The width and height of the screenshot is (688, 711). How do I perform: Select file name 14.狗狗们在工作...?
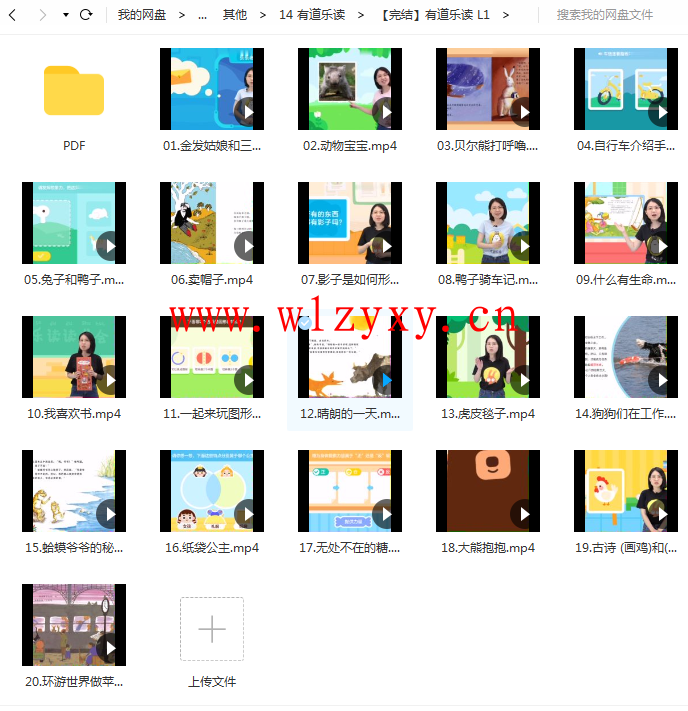pos(626,414)
